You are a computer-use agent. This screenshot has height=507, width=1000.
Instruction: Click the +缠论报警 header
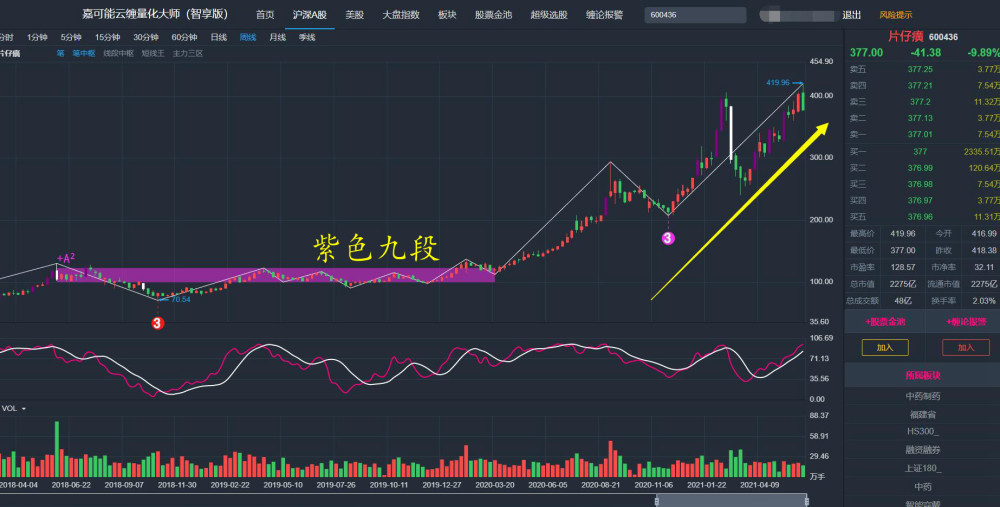(966, 322)
